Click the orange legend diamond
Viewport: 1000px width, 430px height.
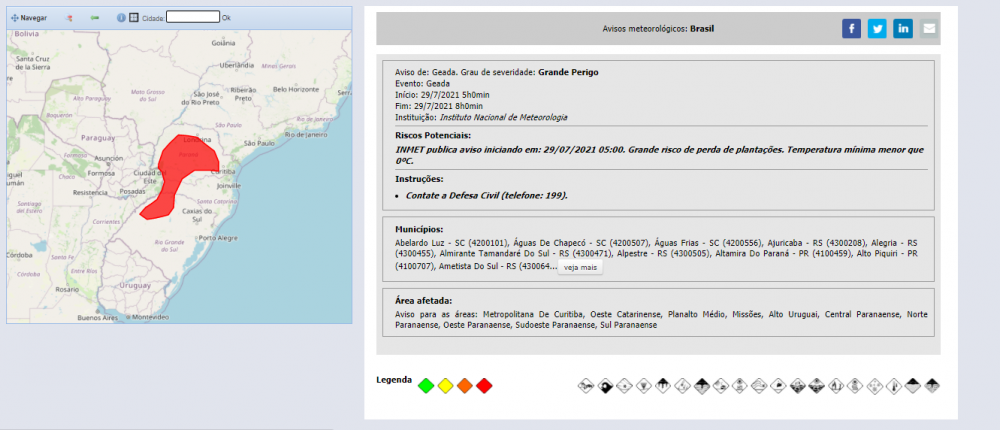click(465, 386)
